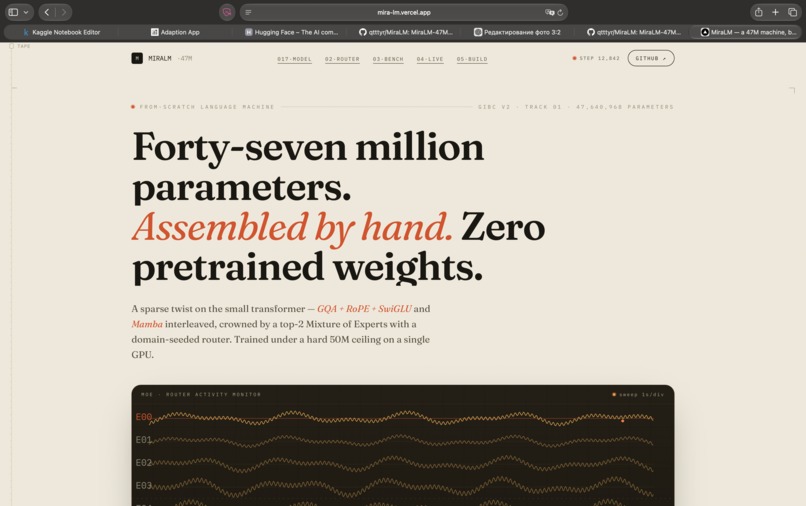This screenshot has width=806, height=506.
Task: Click the translate icon in address bar
Action: pos(549,12)
